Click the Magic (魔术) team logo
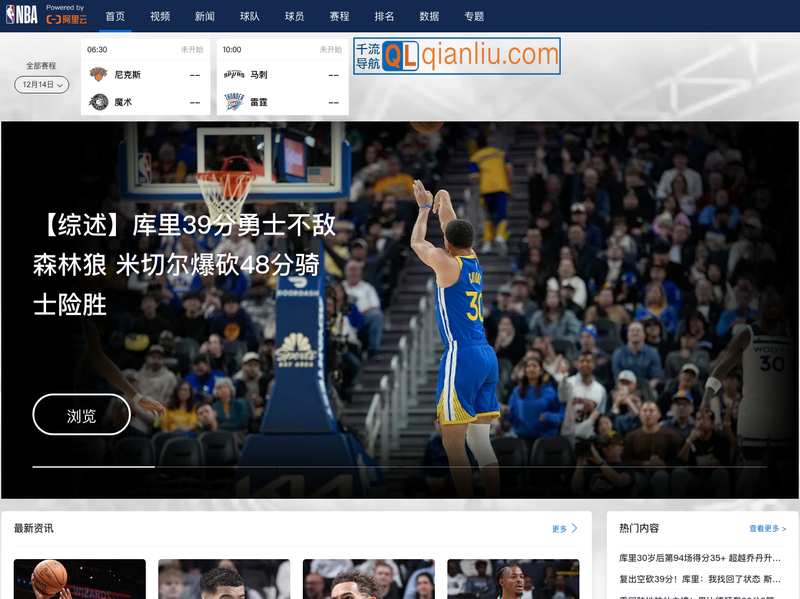 coord(97,100)
